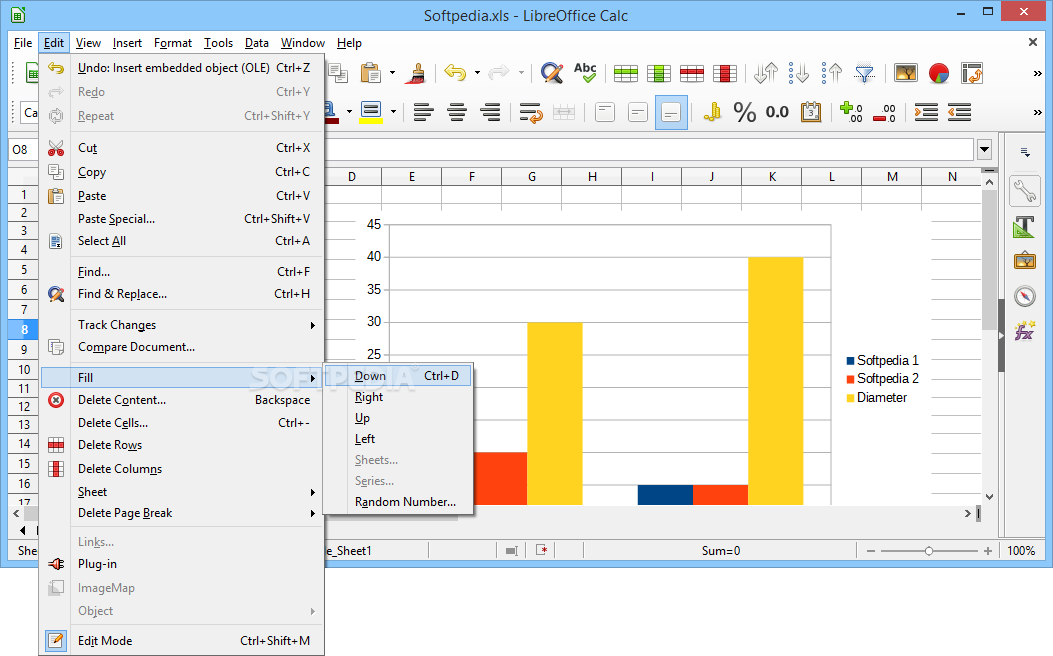Click Delete Cells menu entry
The width and height of the screenshot is (1053, 656).
pos(181,422)
